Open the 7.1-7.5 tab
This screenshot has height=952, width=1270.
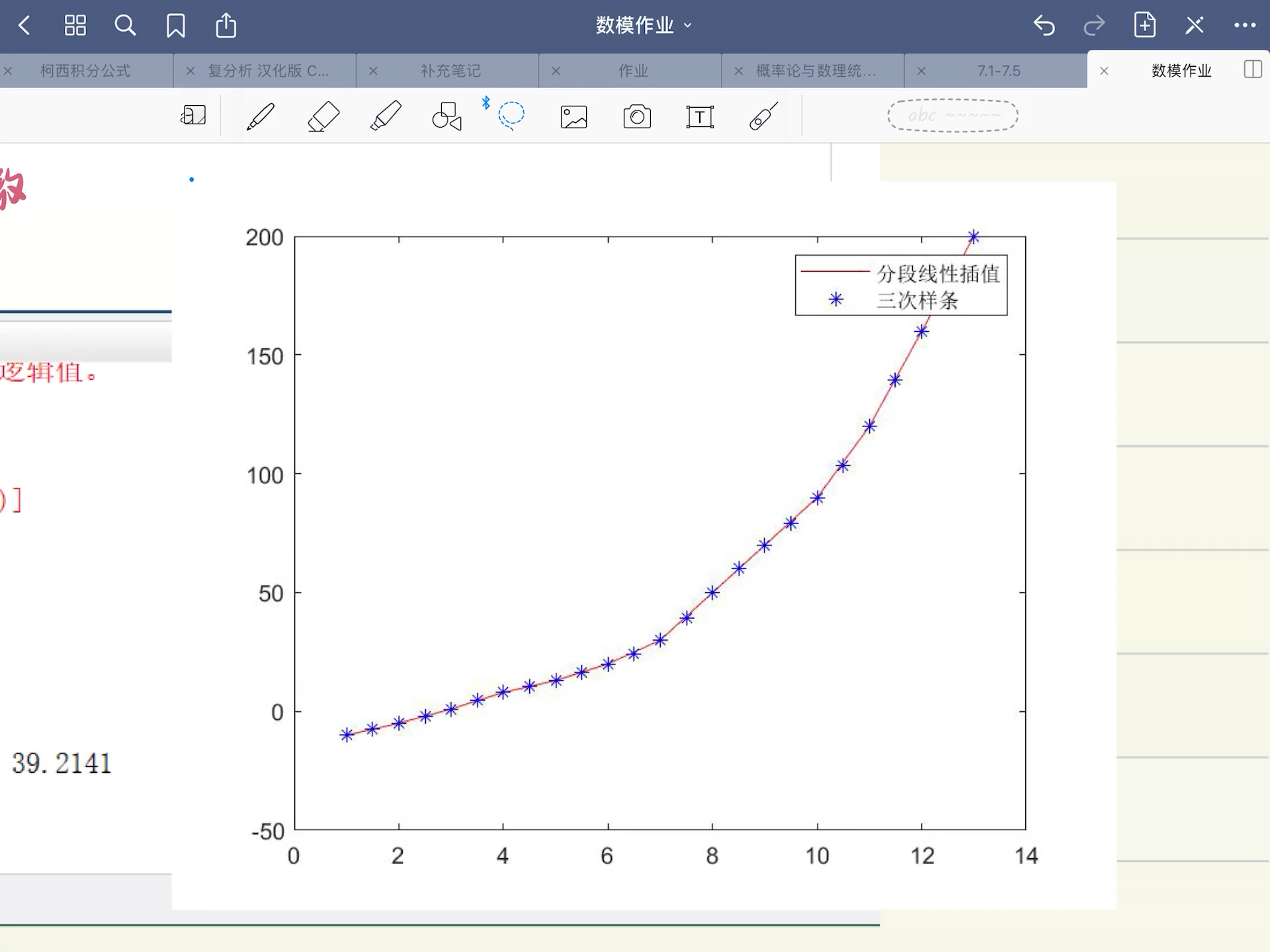coord(998,70)
